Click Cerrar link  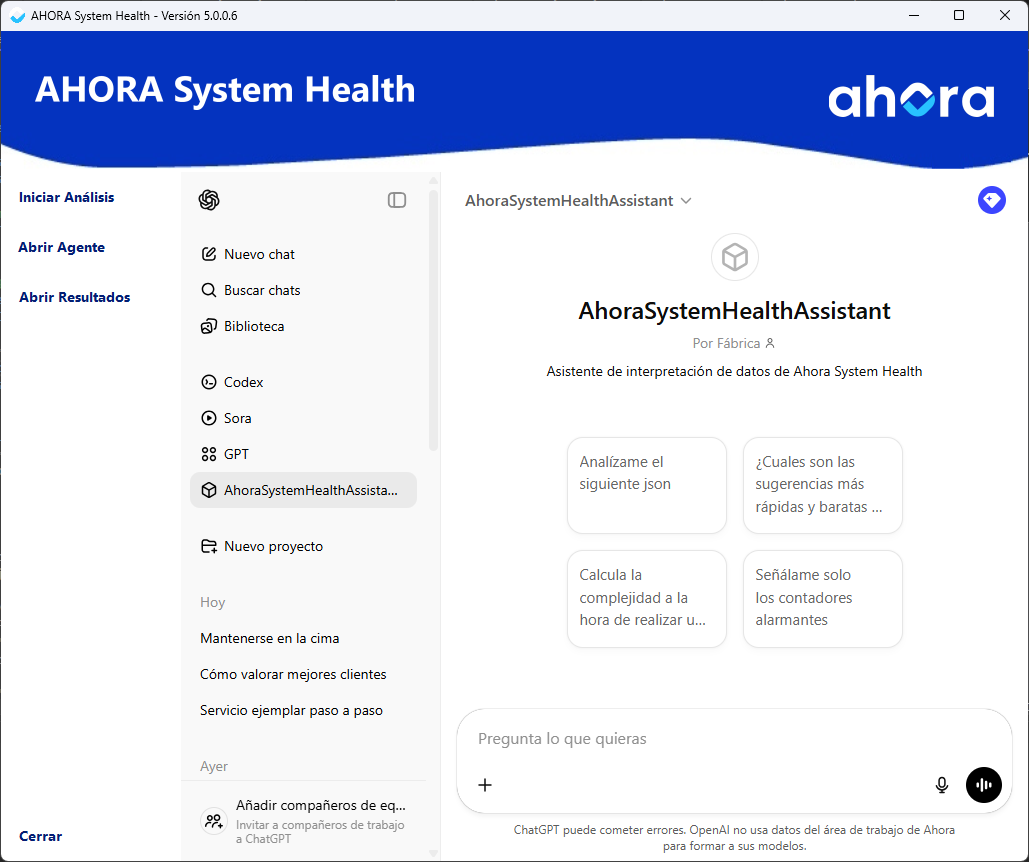point(41,836)
